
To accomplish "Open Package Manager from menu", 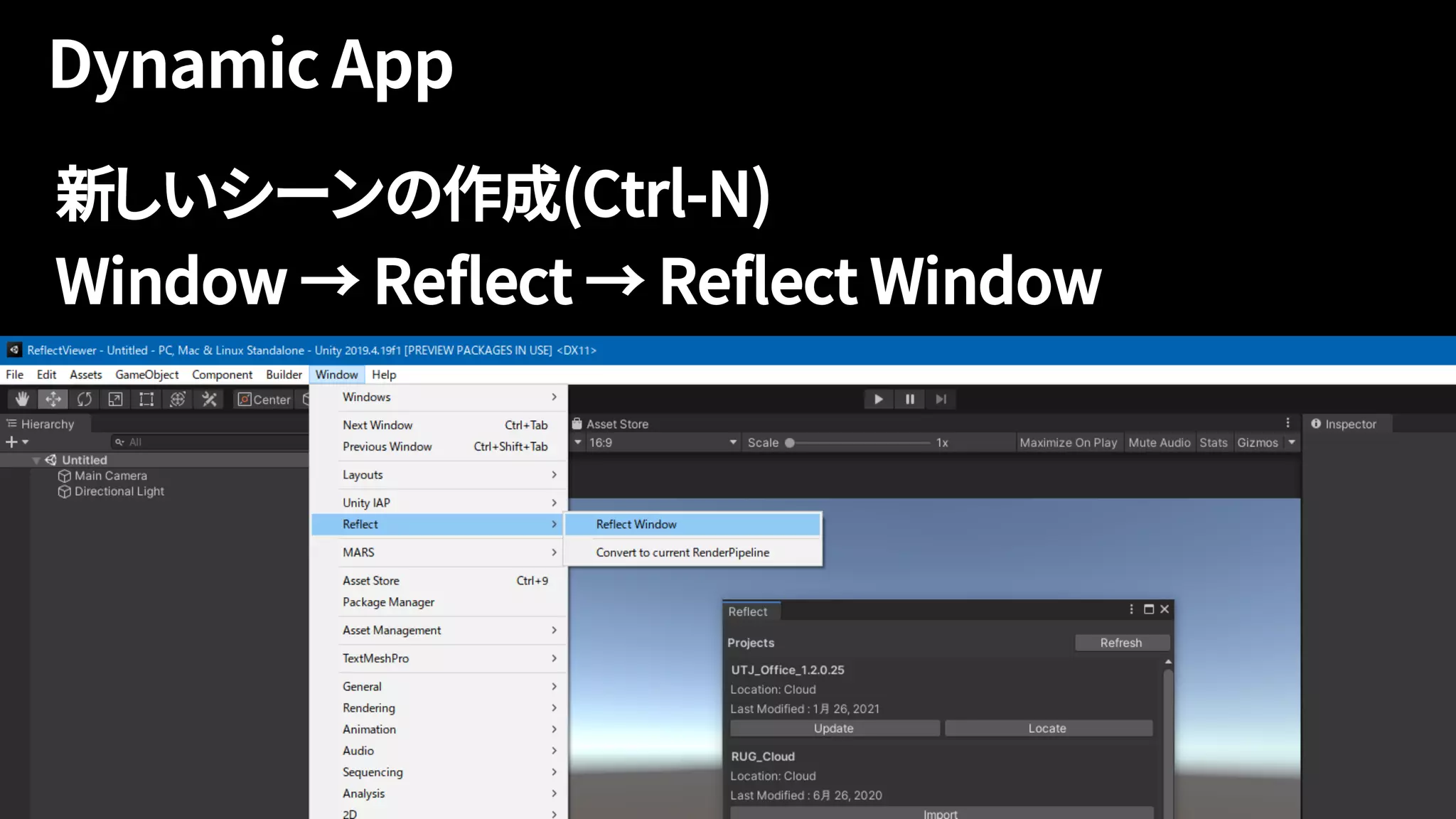I will [x=439, y=602].
